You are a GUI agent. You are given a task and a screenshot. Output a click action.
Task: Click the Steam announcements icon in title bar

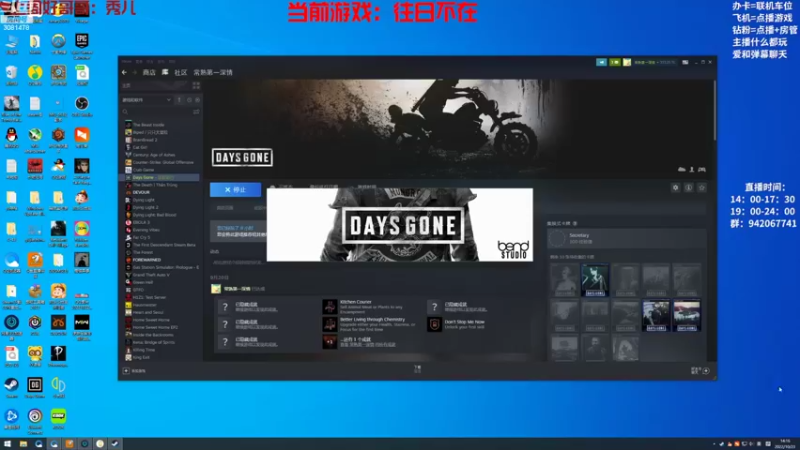click(602, 62)
